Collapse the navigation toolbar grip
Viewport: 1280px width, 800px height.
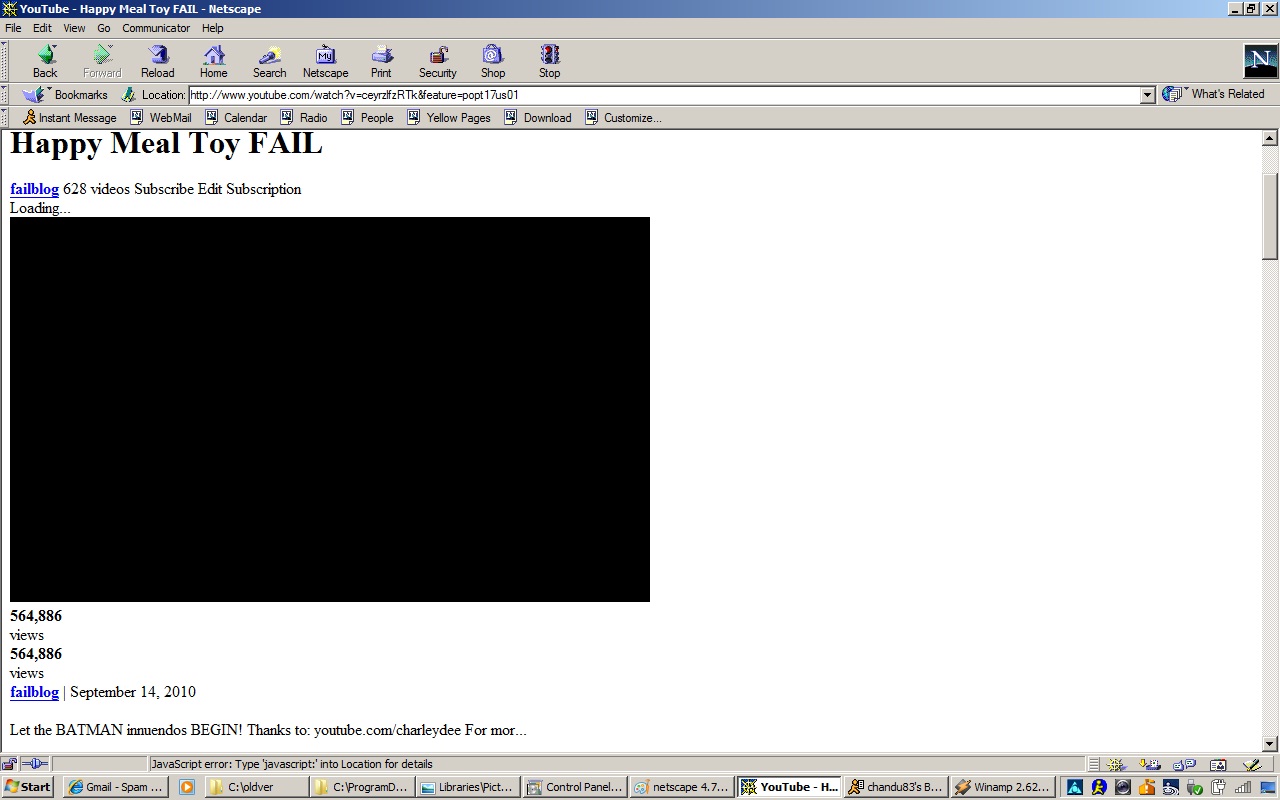[x=4, y=61]
